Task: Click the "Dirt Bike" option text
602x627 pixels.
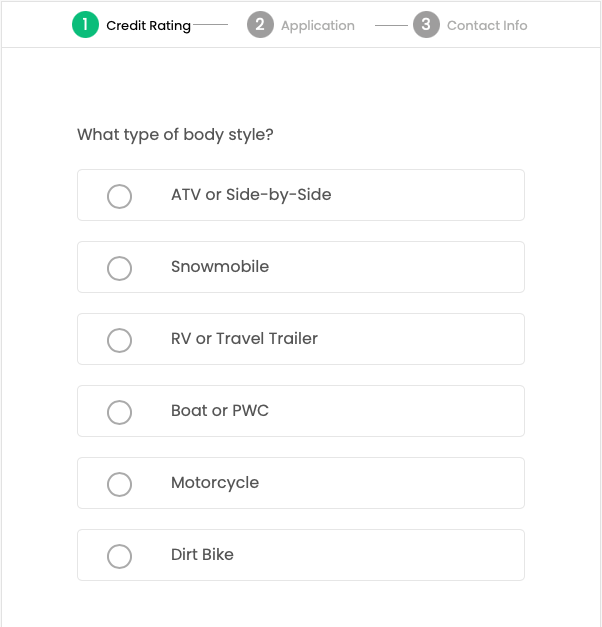Action: coord(202,555)
